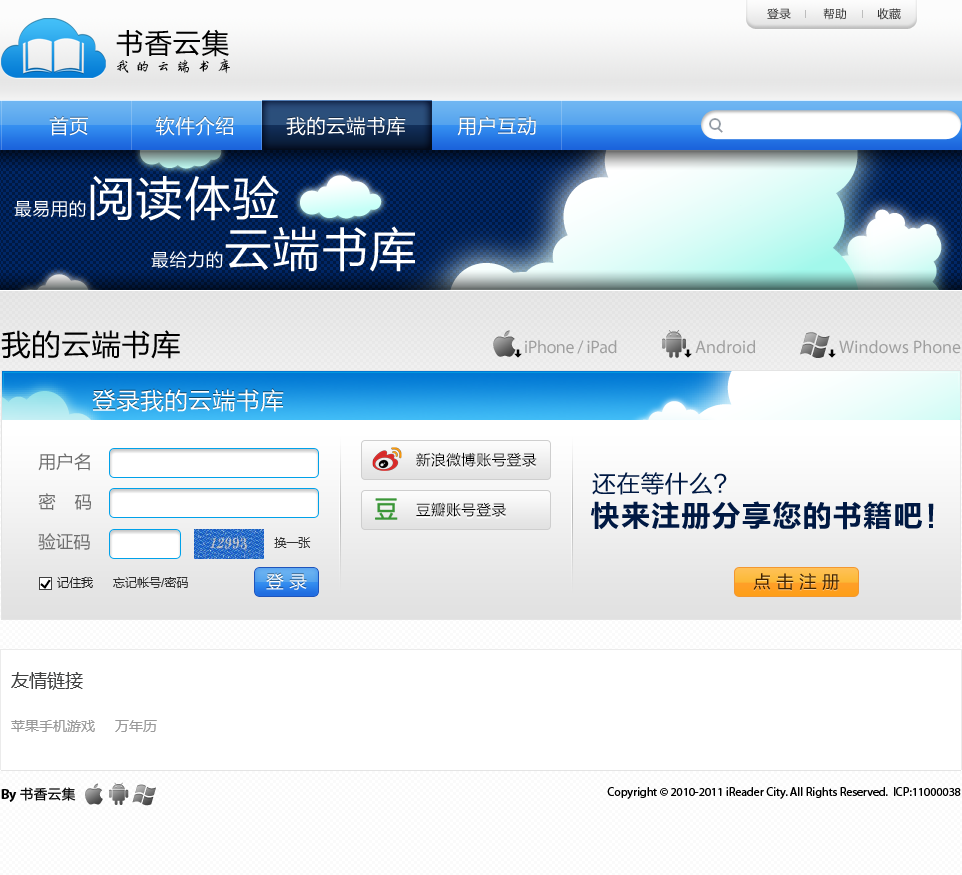Click into the top search box
The image size is (962, 875).
coord(831,125)
